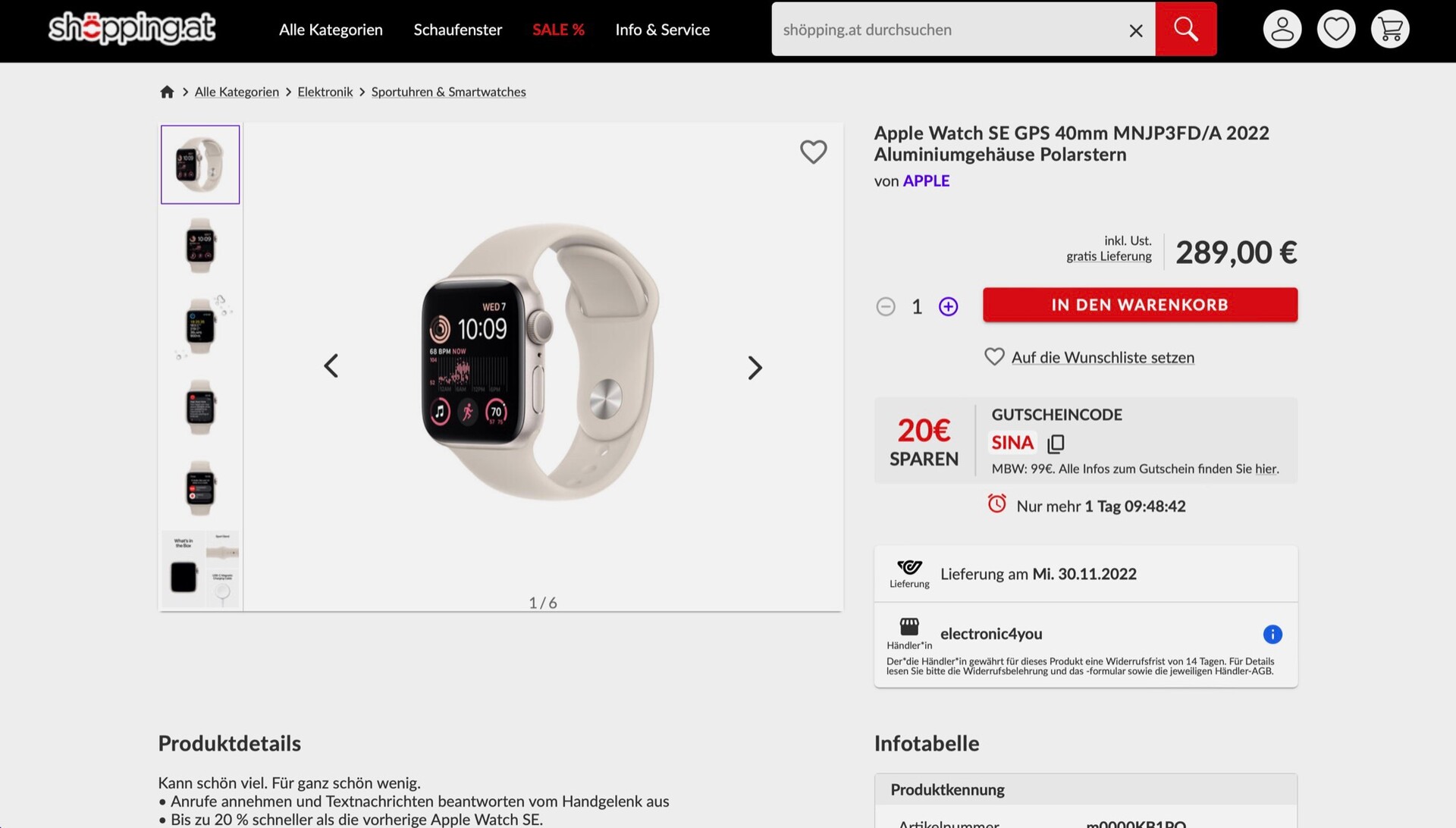This screenshot has height=828, width=1456.
Task: Toggle favorite heart on product image
Action: tap(813, 152)
